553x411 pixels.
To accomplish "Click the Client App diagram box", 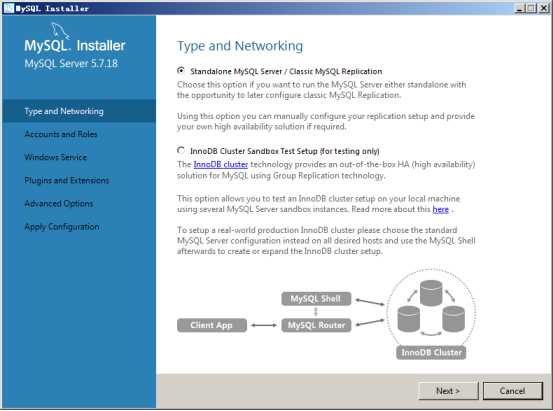I will (212, 325).
